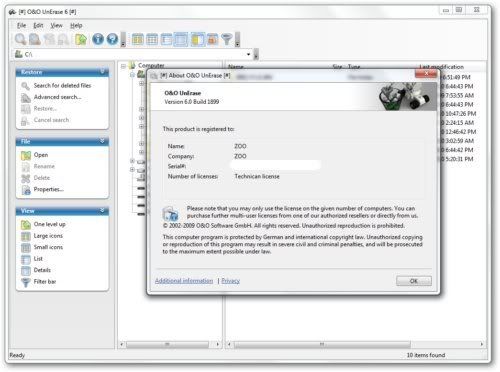Viewport: 500px width, 372px height.
Task: Open overflow arrow after the help icon
Action: click(123, 40)
